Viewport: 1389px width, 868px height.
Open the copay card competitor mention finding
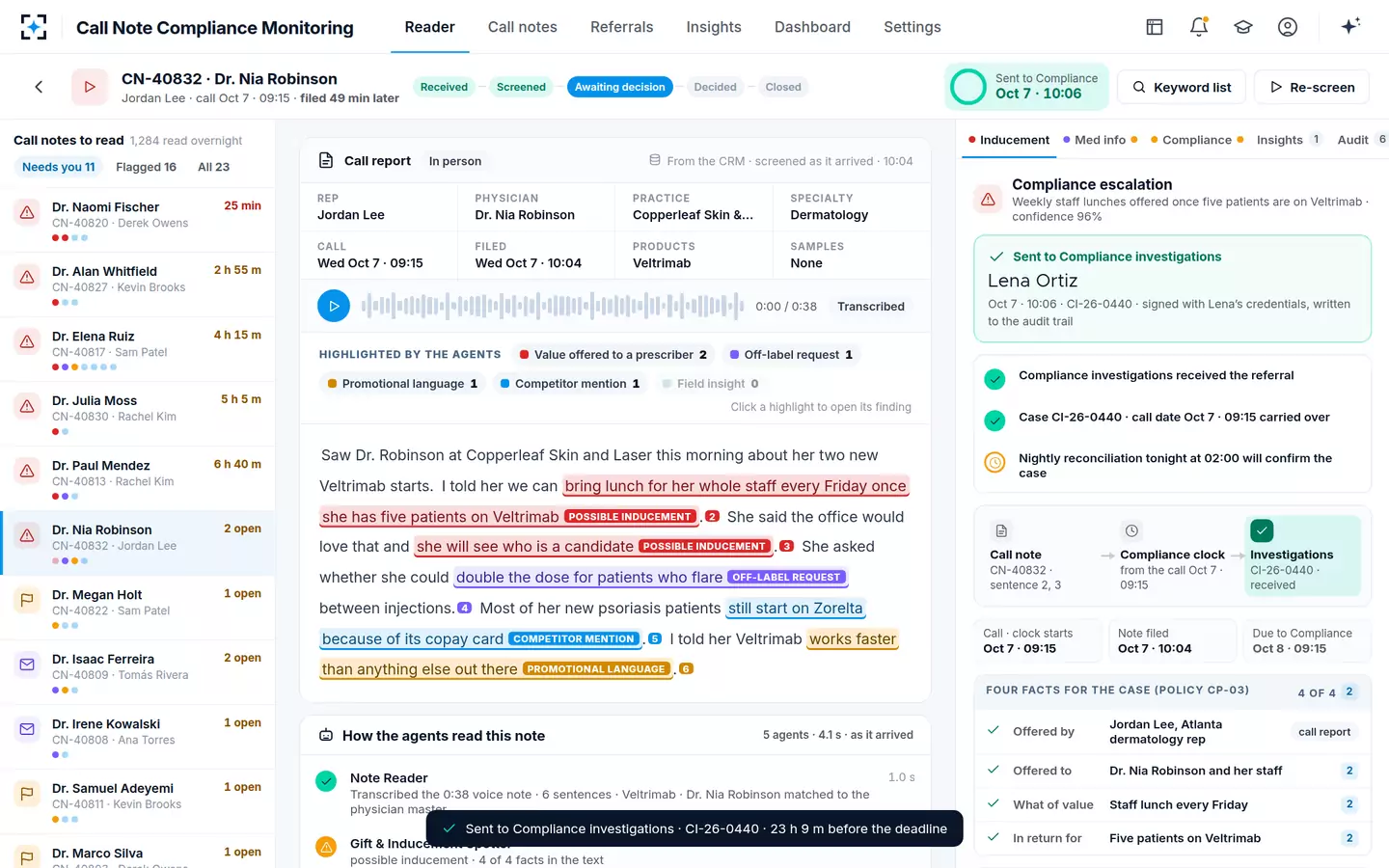[480, 638]
